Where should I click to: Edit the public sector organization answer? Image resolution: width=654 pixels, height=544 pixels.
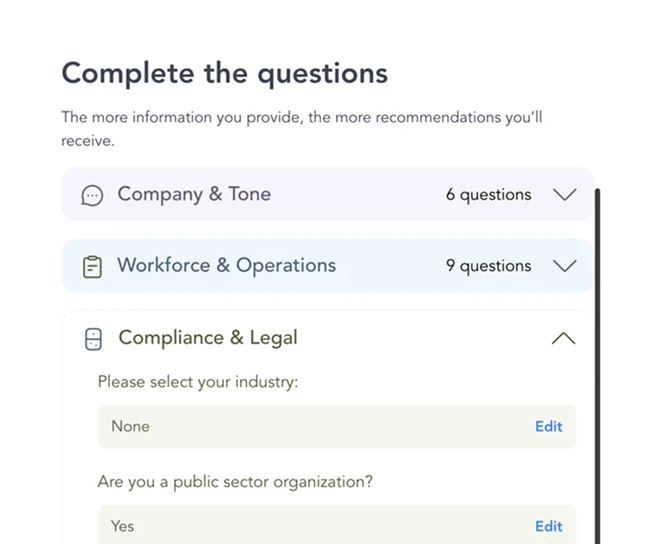(x=548, y=526)
